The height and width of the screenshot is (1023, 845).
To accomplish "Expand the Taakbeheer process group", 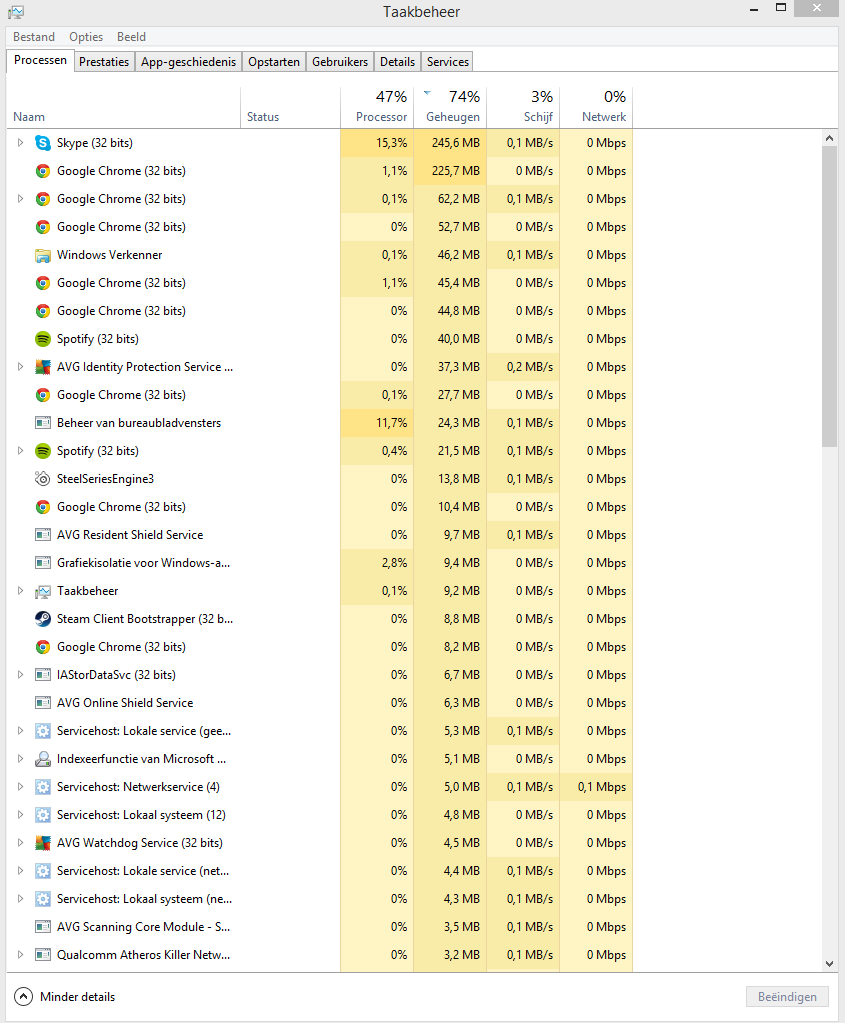I will [x=20, y=591].
